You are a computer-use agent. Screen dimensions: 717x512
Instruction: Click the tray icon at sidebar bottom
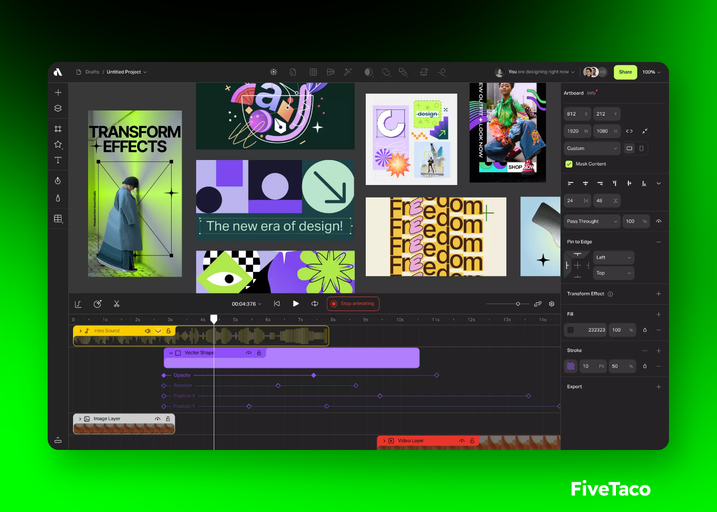tap(58, 440)
